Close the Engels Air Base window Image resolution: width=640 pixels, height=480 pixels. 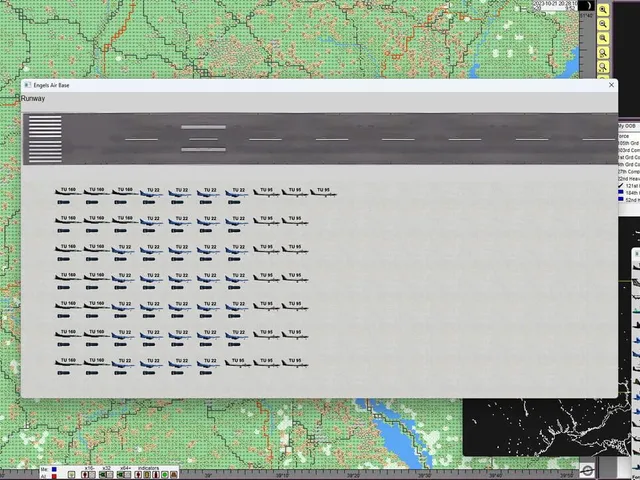(611, 85)
